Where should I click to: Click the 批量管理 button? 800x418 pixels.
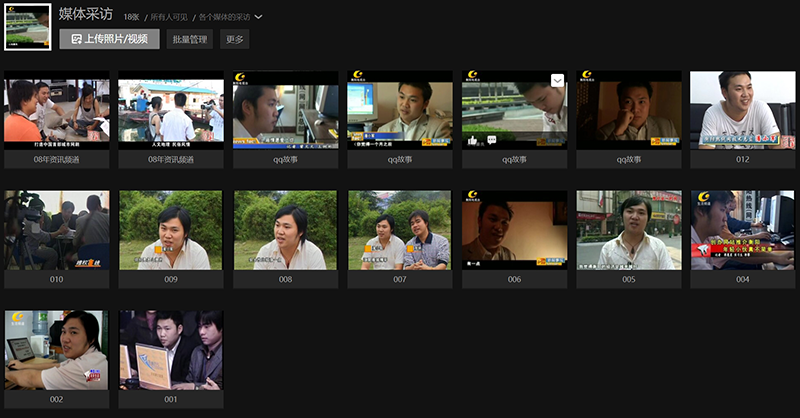[x=189, y=39]
